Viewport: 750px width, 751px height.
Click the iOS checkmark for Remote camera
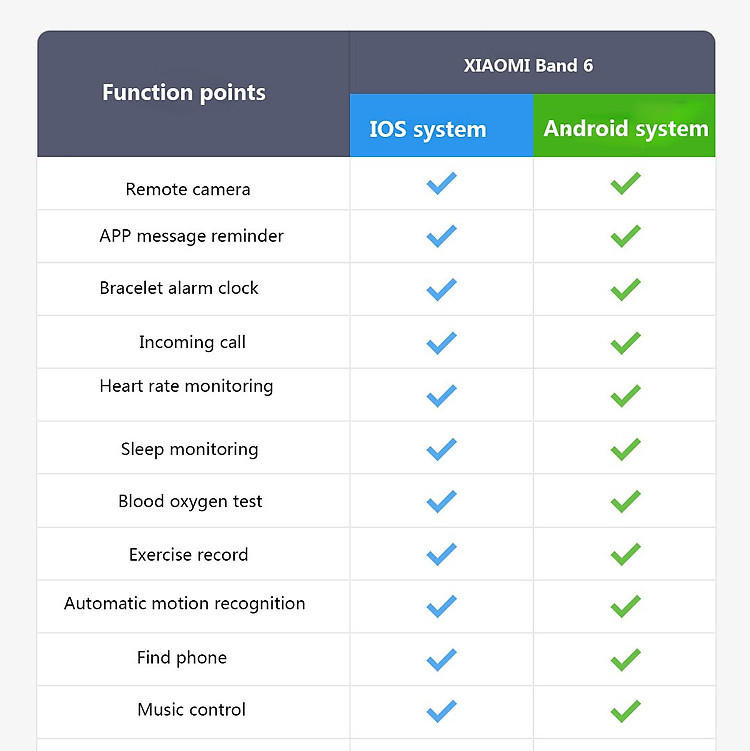pos(441,183)
